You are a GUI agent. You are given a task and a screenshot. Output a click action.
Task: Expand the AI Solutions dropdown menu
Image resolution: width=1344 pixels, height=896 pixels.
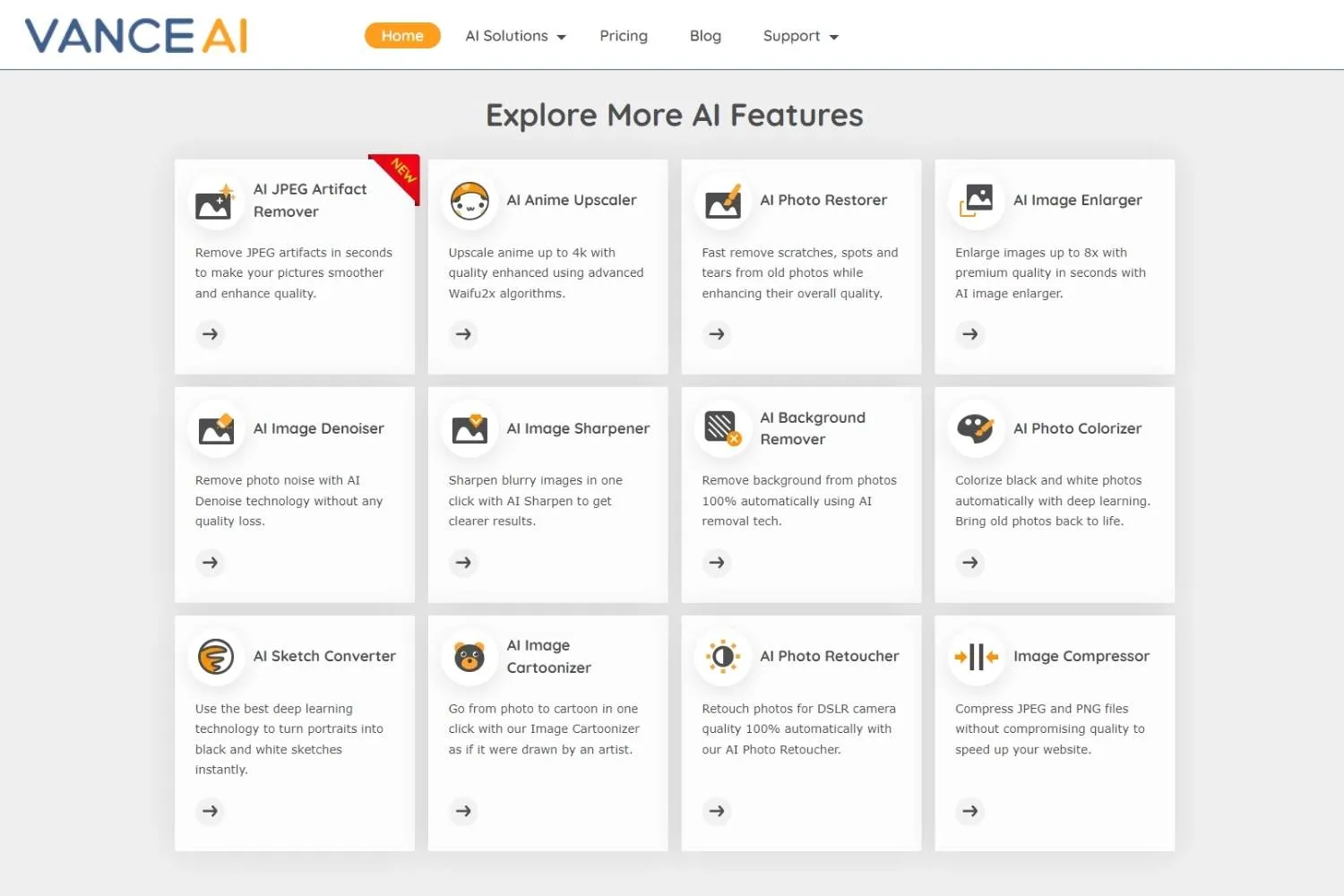(515, 36)
